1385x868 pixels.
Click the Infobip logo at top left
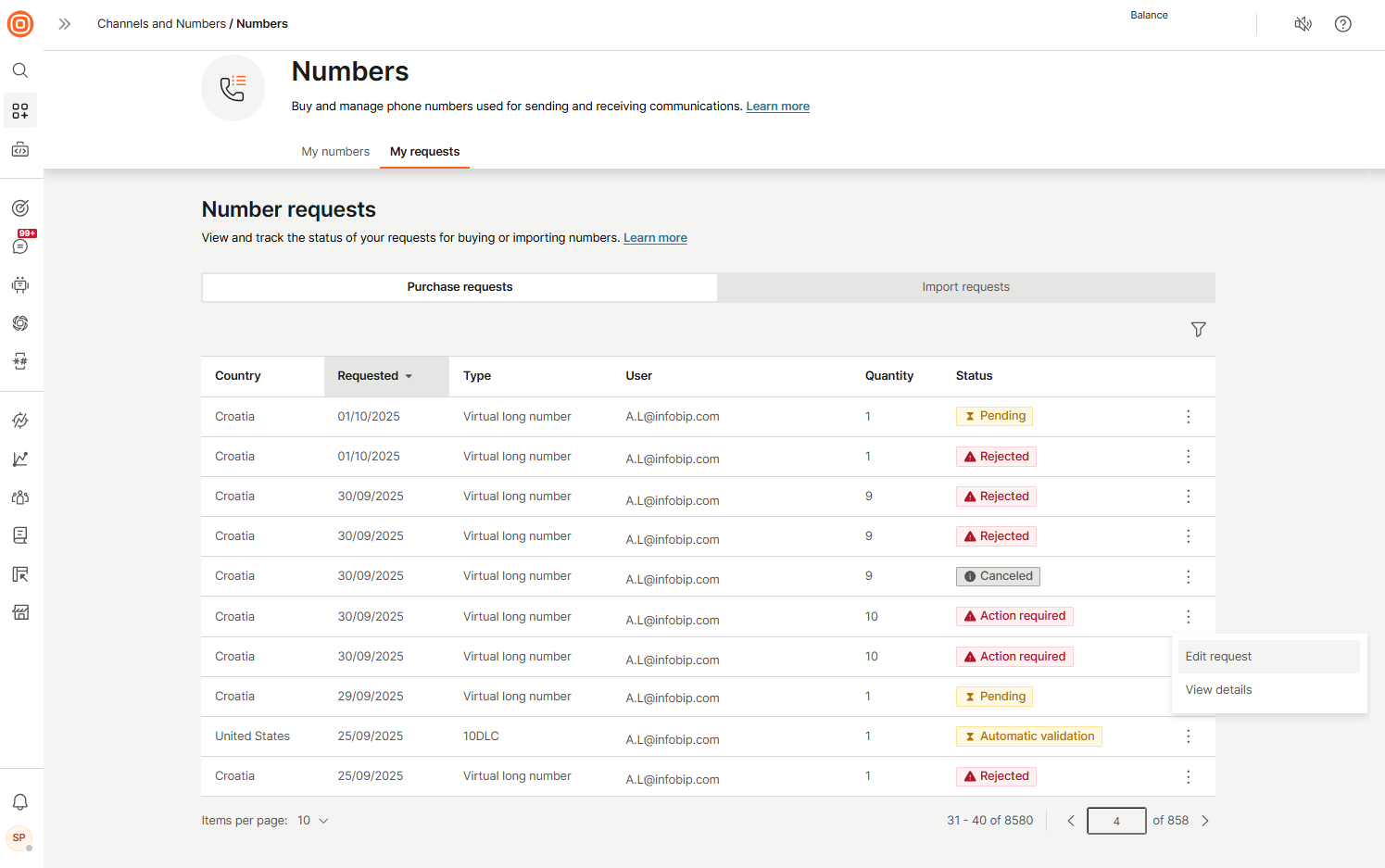[20, 24]
